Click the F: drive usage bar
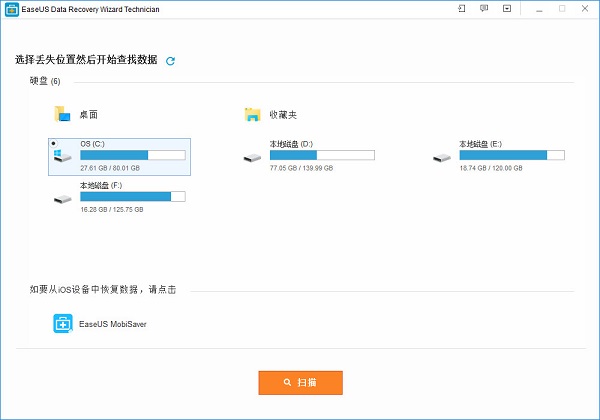This screenshot has width=600, height=420. point(133,197)
